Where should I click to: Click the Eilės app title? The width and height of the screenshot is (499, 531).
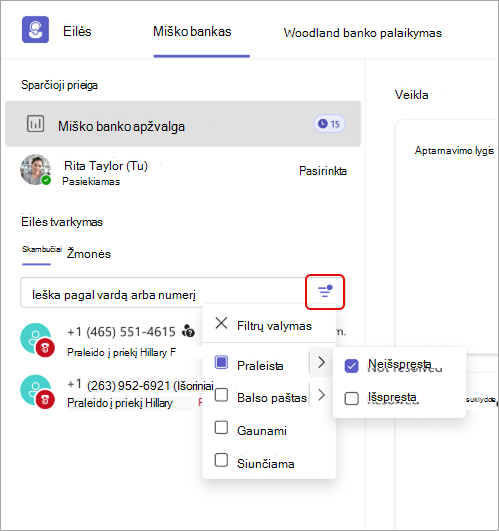77,31
